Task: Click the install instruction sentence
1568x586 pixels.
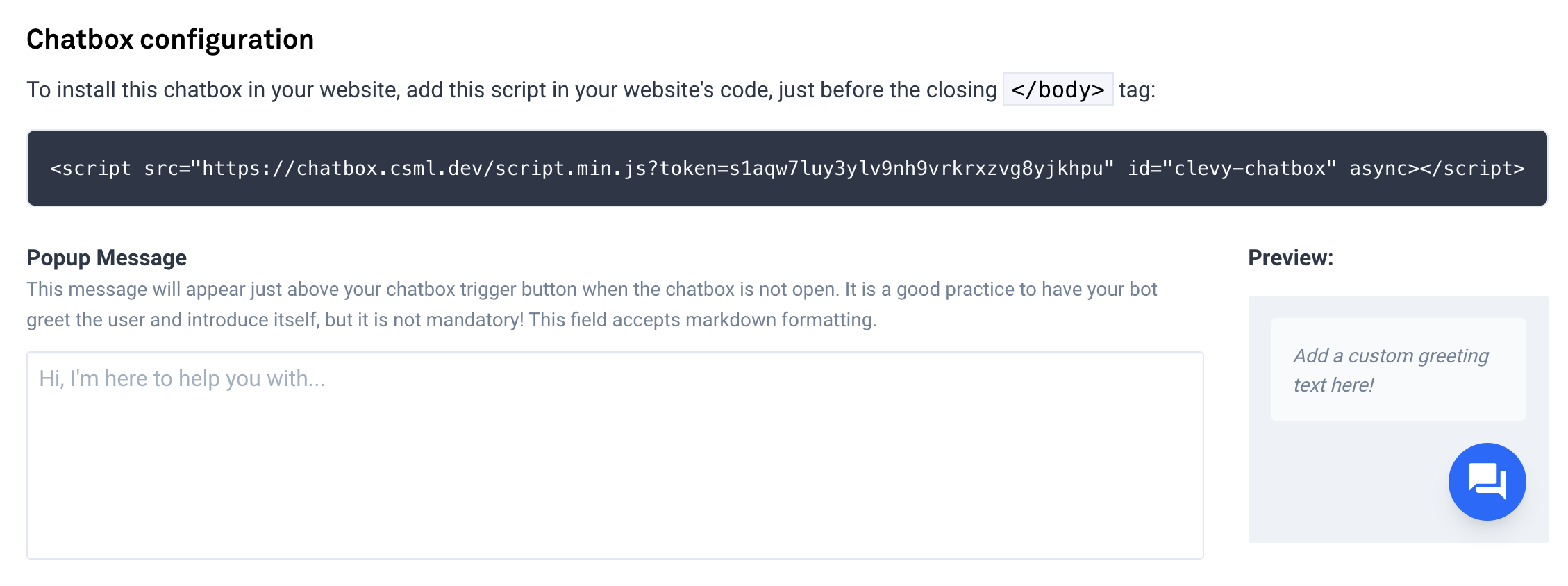Action: click(511, 90)
